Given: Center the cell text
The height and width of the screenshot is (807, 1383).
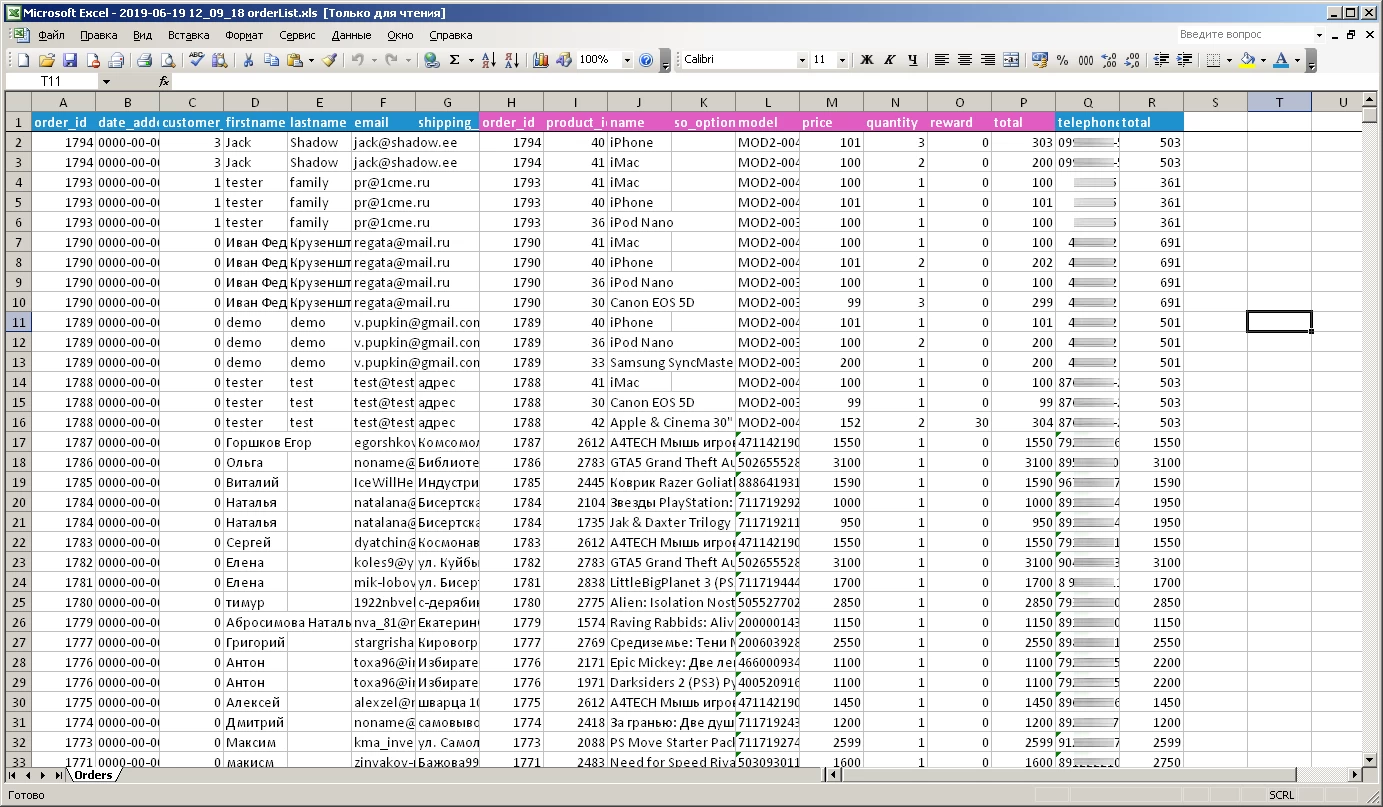Looking at the screenshot, I should point(965,60).
